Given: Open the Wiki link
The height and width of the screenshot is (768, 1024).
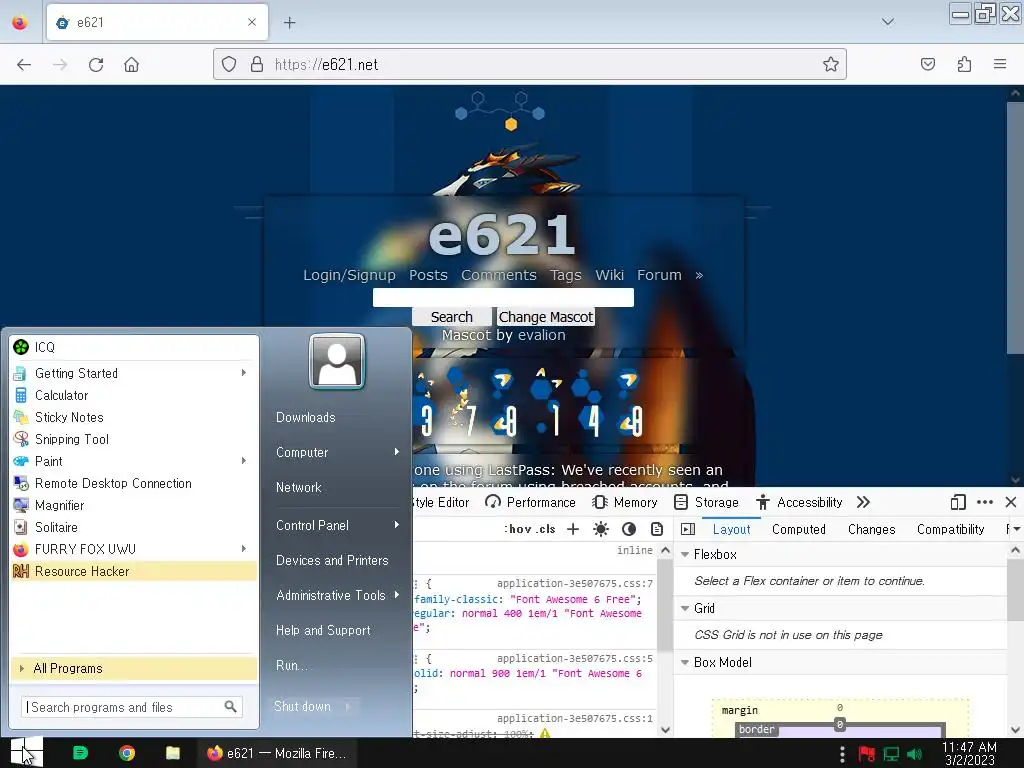Looking at the screenshot, I should (x=609, y=275).
